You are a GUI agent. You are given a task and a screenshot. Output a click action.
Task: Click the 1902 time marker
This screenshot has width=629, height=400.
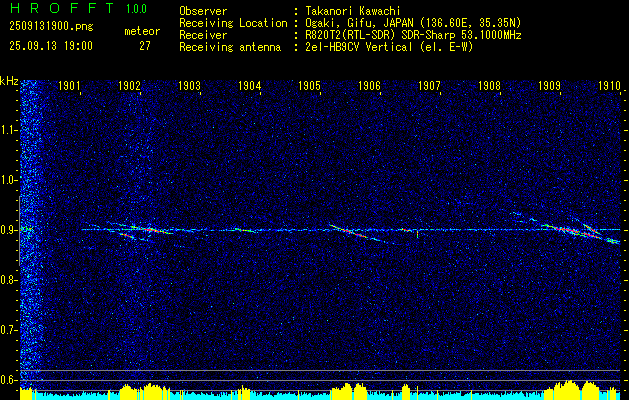point(130,85)
